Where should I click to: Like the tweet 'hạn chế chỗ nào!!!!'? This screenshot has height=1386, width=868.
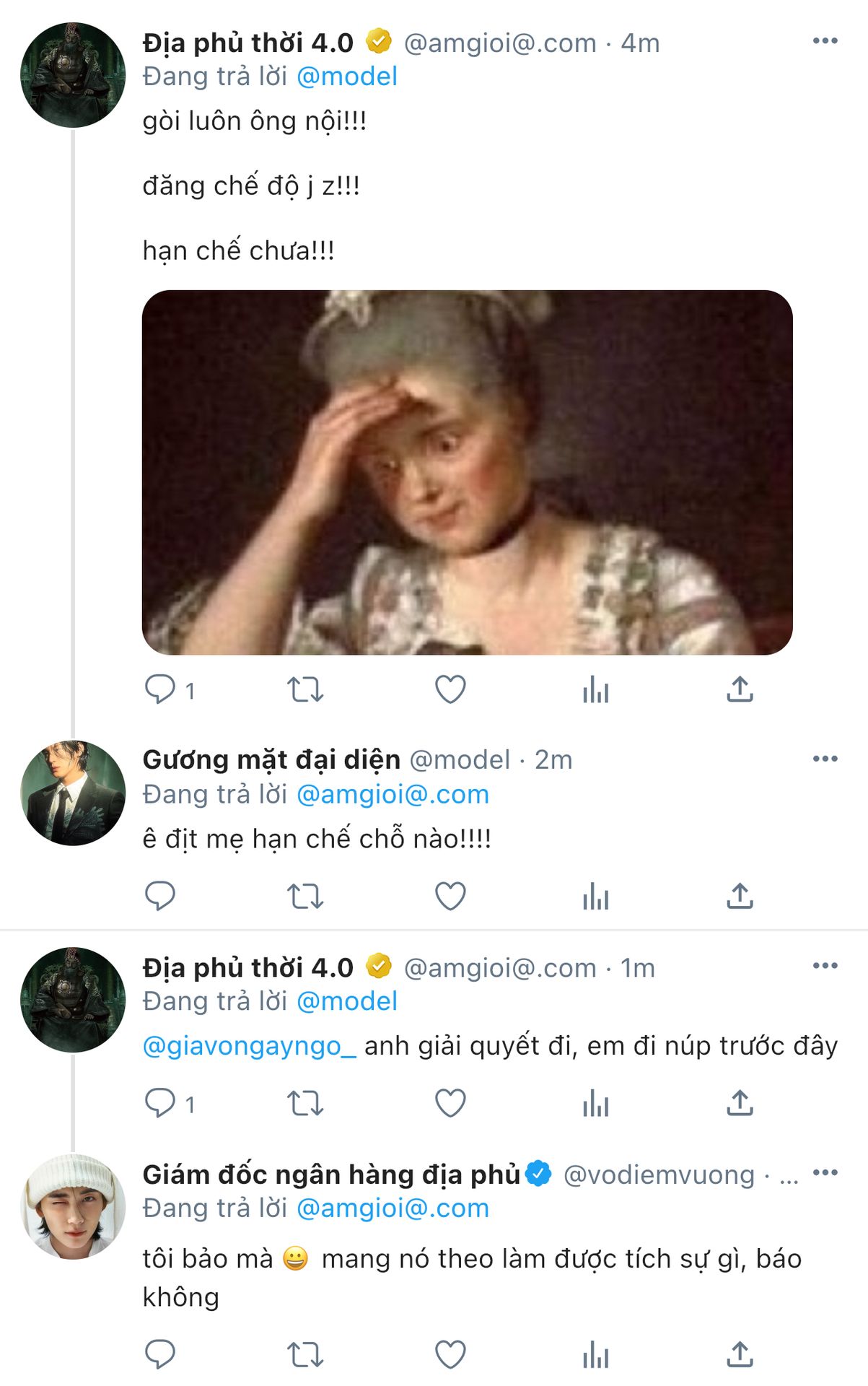click(450, 896)
